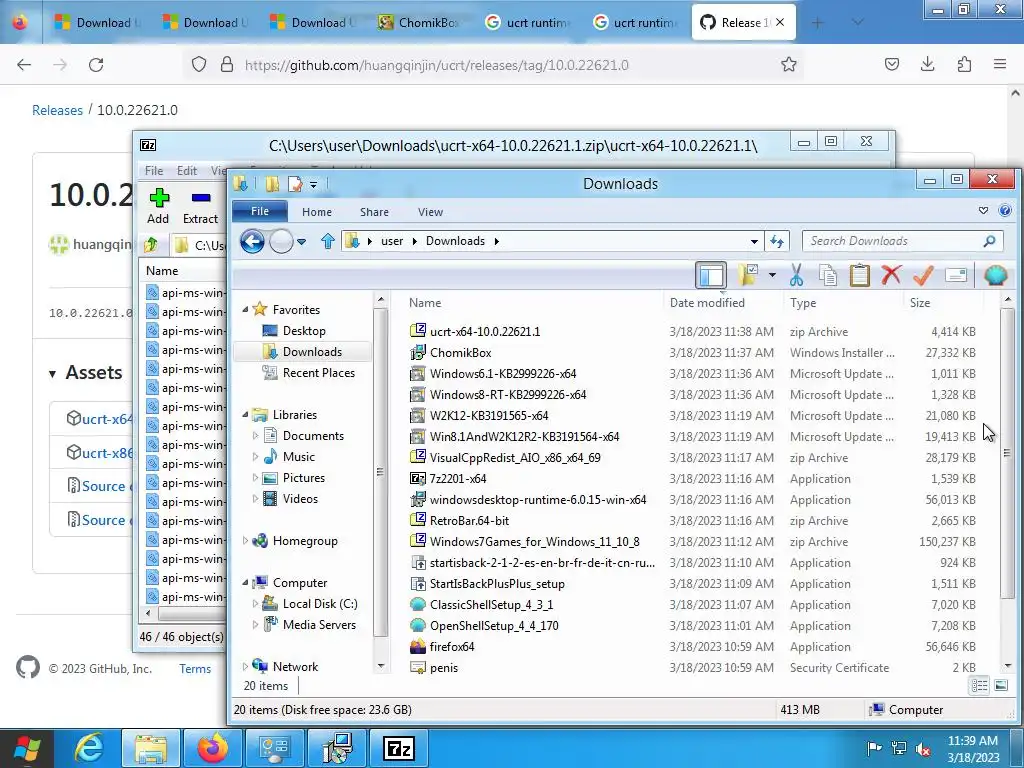
Task: Switch to details view icon at bottom right
Action: 980,685
